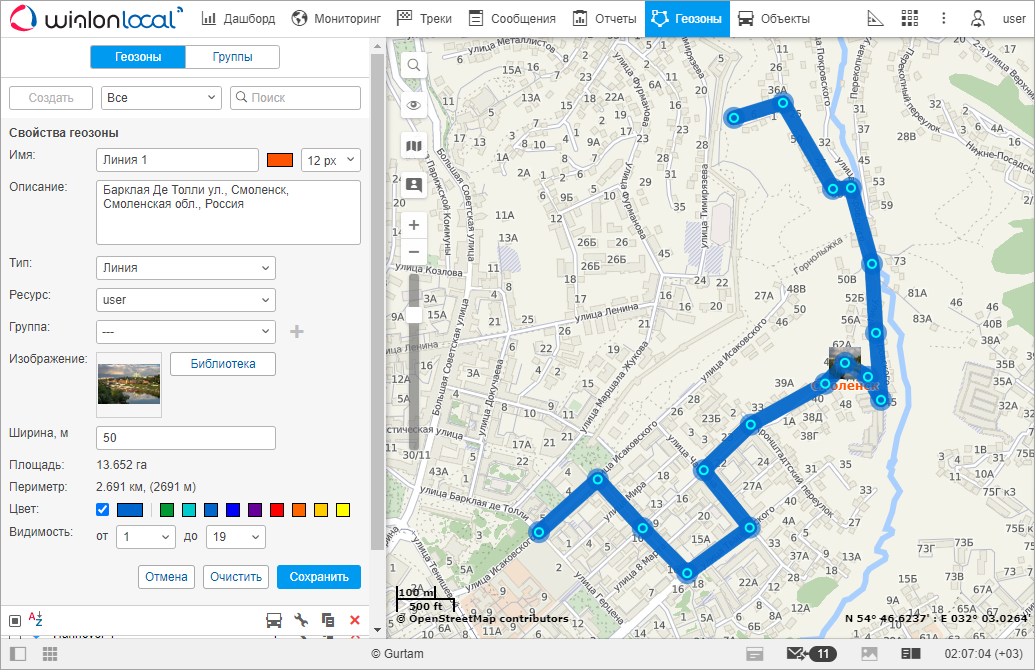This screenshot has height=670, width=1035.
Task: Pick the cyan color swatch
Action: click(x=189, y=510)
